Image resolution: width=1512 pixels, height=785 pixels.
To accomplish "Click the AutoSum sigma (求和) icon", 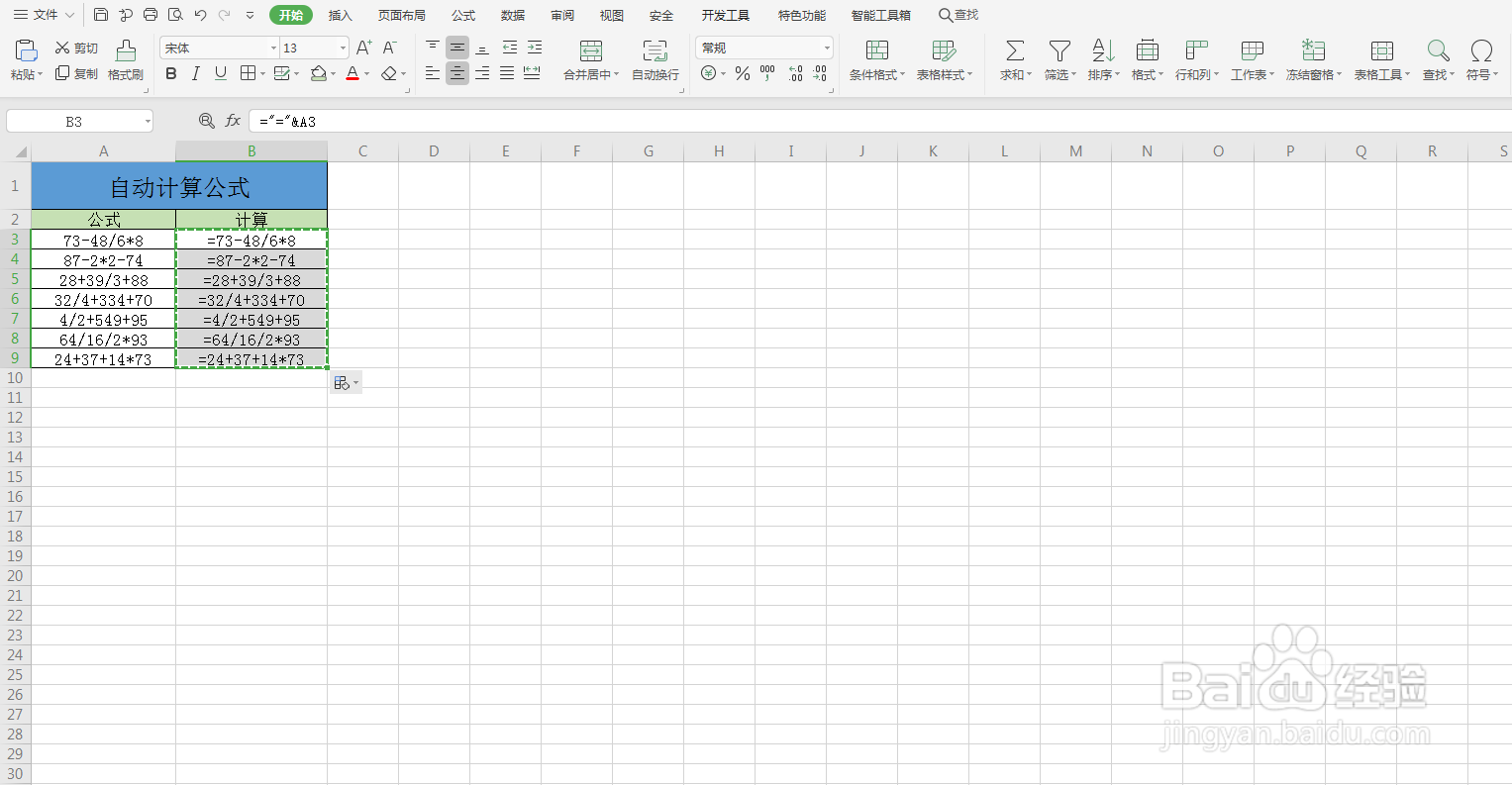I will point(1015,50).
